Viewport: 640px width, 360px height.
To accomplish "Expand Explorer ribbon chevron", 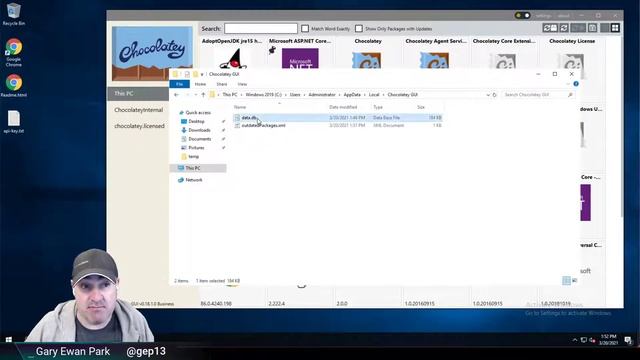I will pyautogui.click(x=568, y=84).
